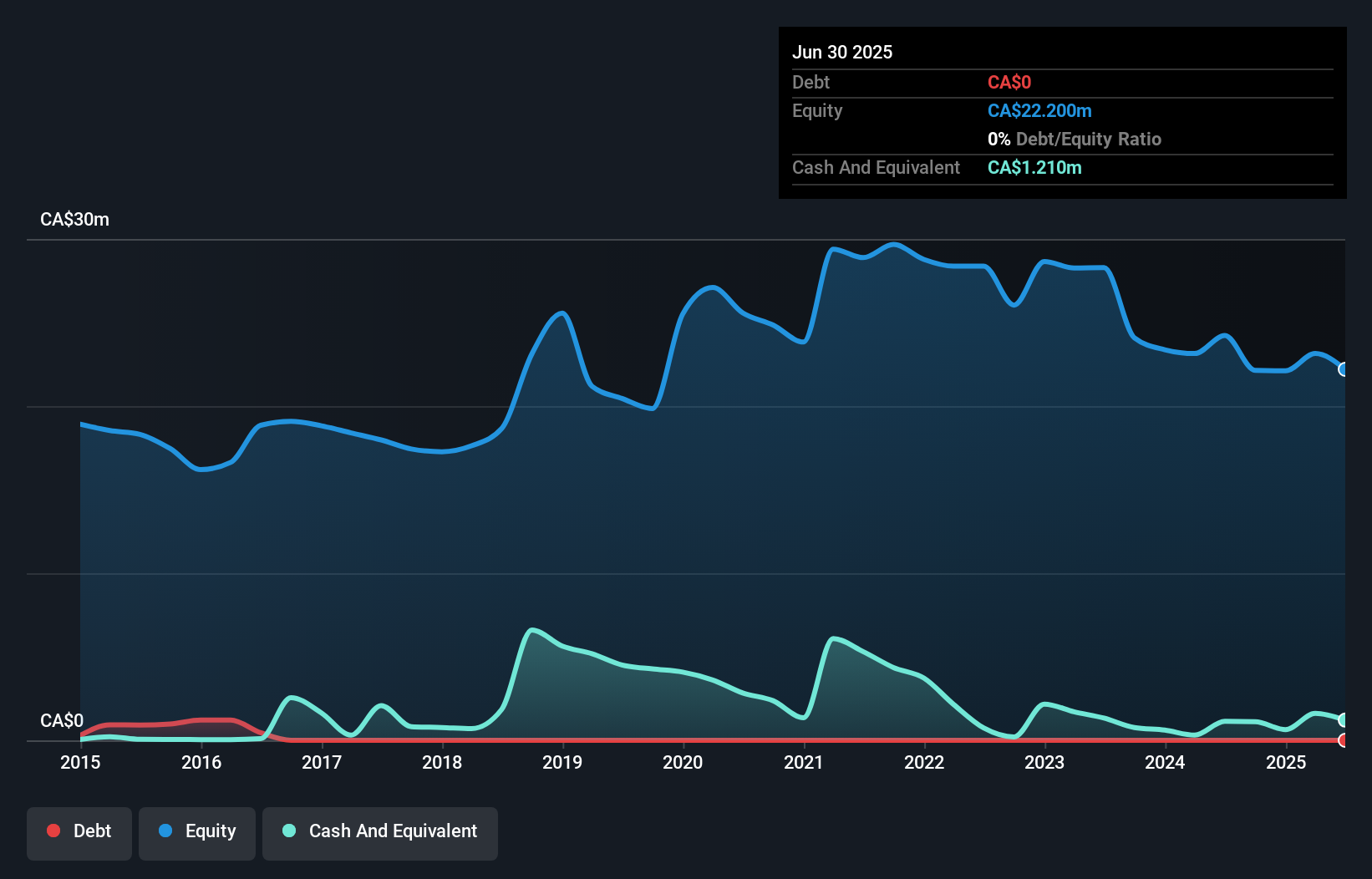Select the red debt marker at chart's right edge
The width and height of the screenshot is (1372, 879).
coord(1342,740)
